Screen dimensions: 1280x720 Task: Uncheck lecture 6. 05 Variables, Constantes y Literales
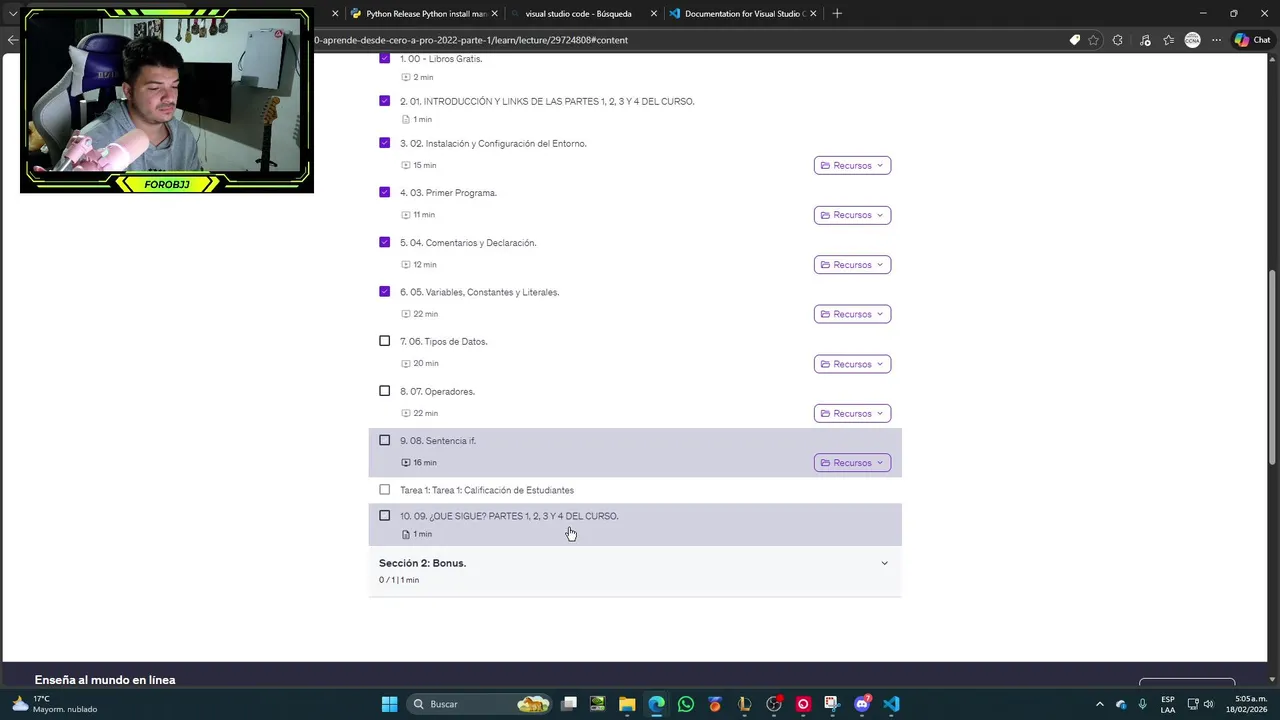[x=384, y=292]
